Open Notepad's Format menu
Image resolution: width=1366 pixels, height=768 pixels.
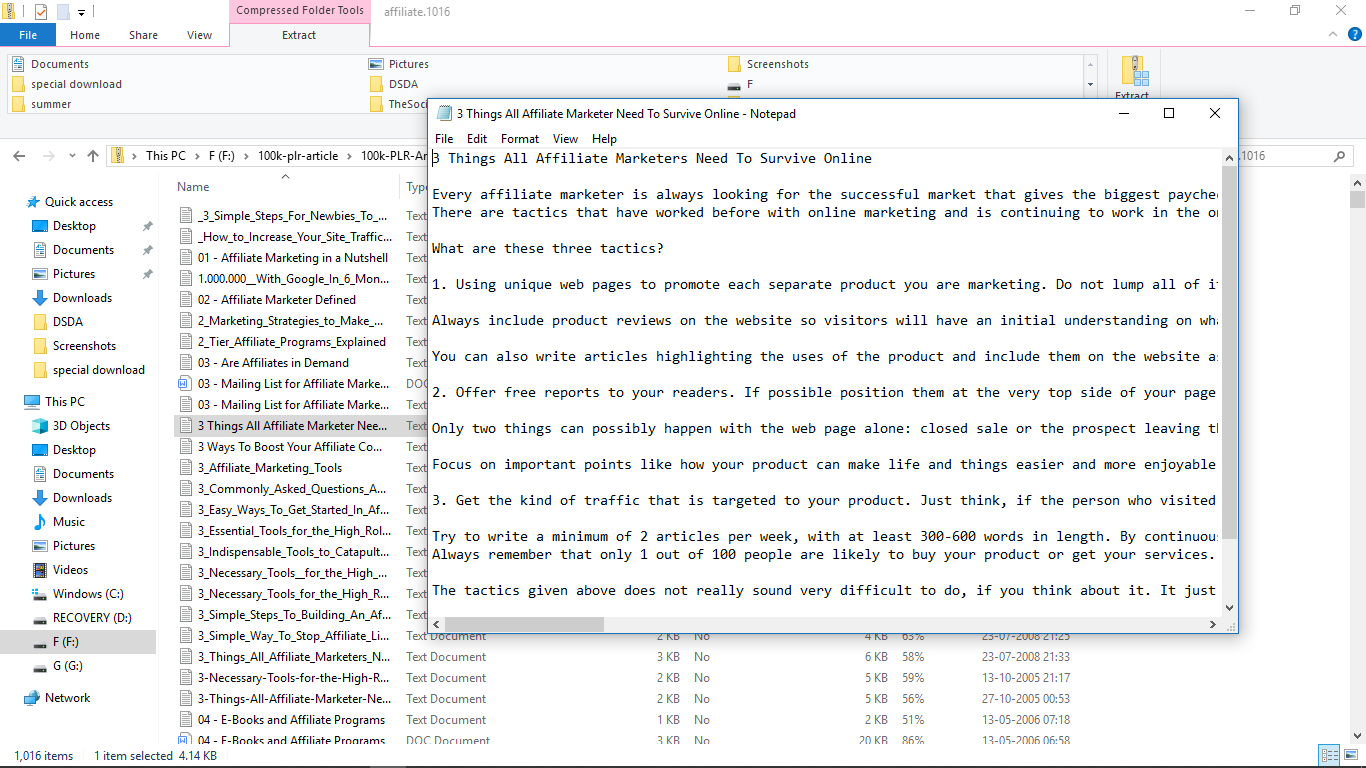coord(519,139)
